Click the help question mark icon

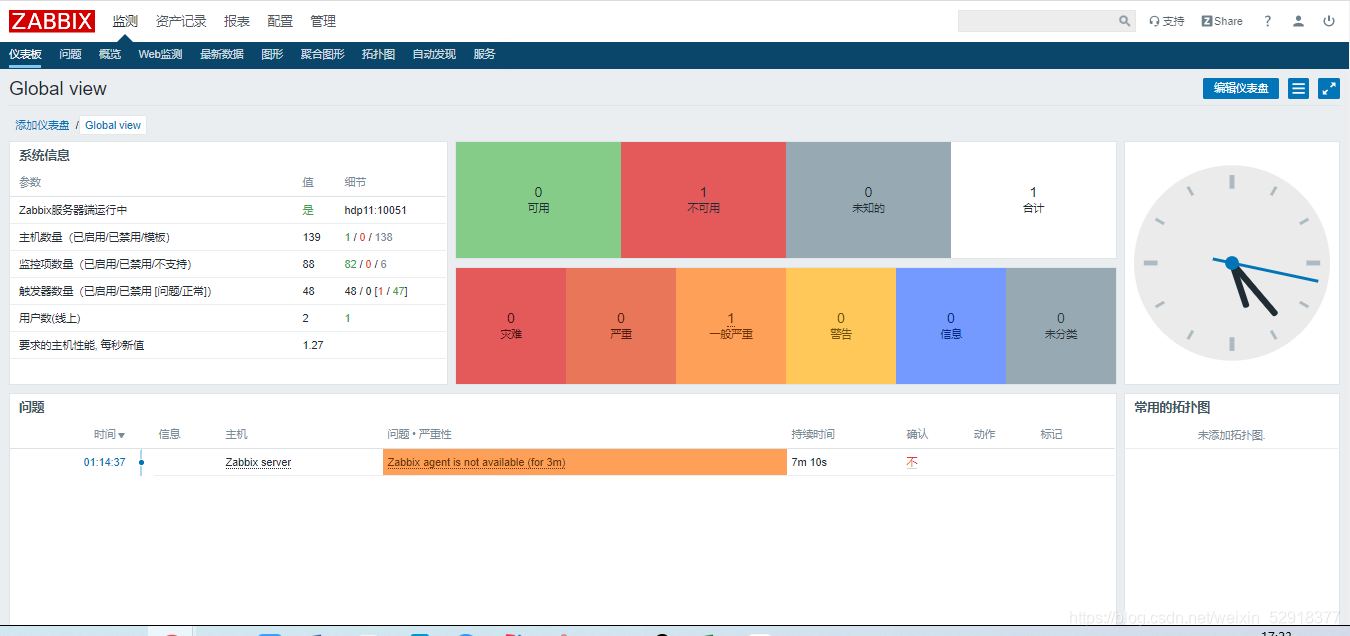(1267, 21)
